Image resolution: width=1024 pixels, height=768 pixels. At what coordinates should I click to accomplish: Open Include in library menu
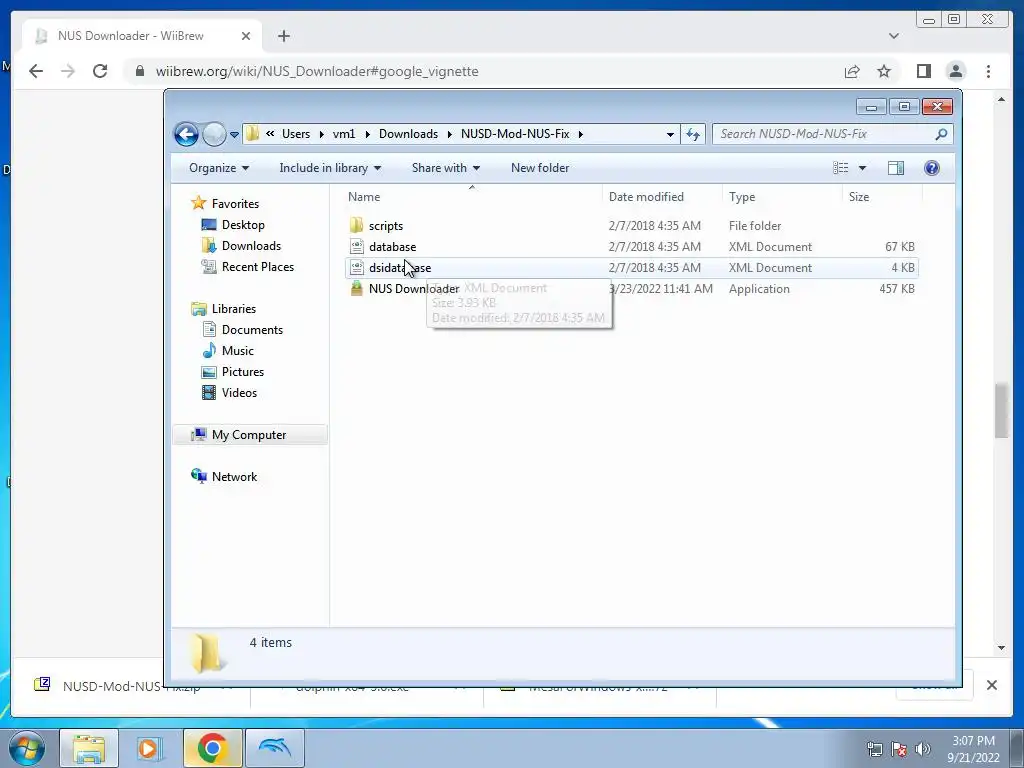pos(330,168)
